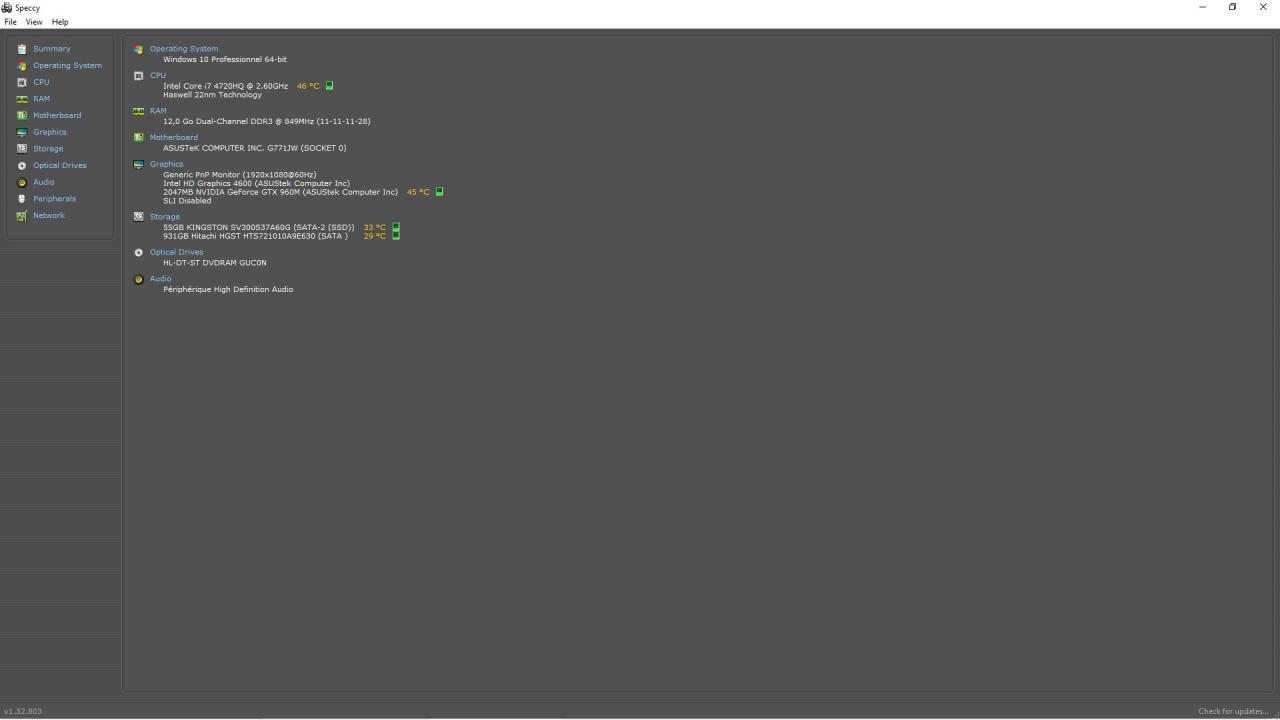Click the Windows logo icon beside Operating System heading
The image size is (1280, 720).
(138, 49)
